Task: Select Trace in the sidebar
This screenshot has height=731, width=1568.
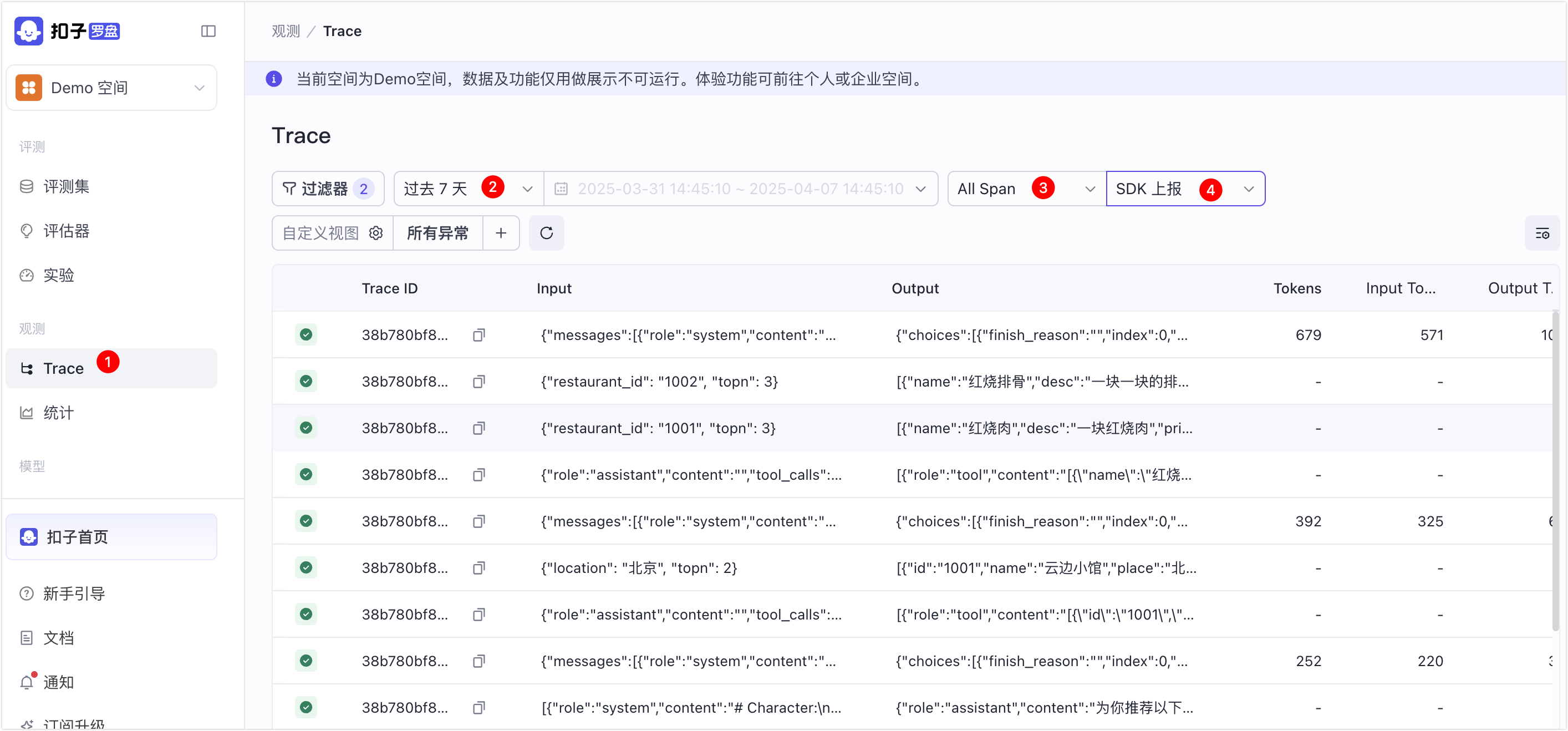Action: click(x=111, y=368)
